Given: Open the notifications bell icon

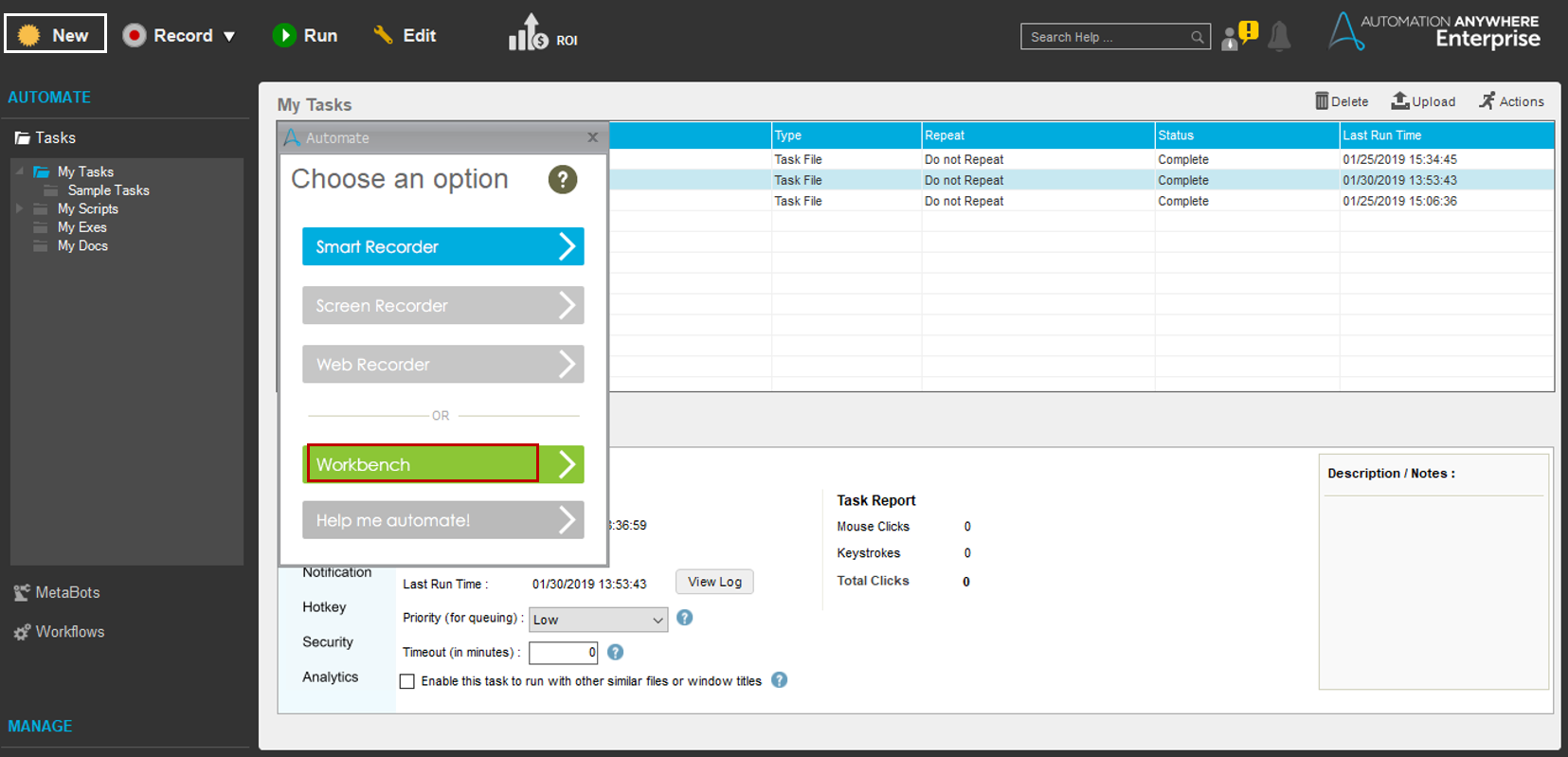Looking at the screenshot, I should point(1279,36).
